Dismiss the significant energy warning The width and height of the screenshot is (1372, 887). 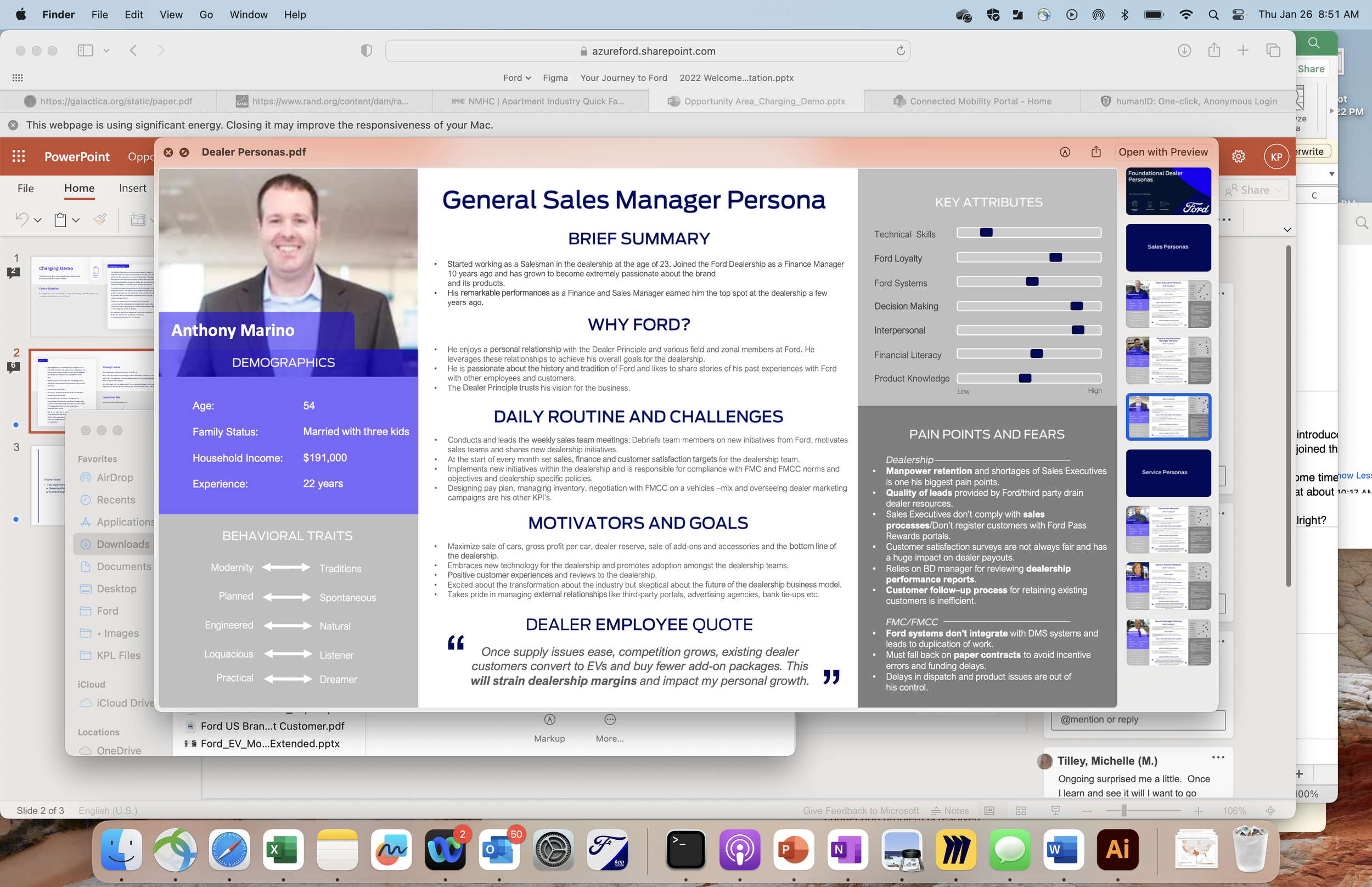pyautogui.click(x=13, y=125)
